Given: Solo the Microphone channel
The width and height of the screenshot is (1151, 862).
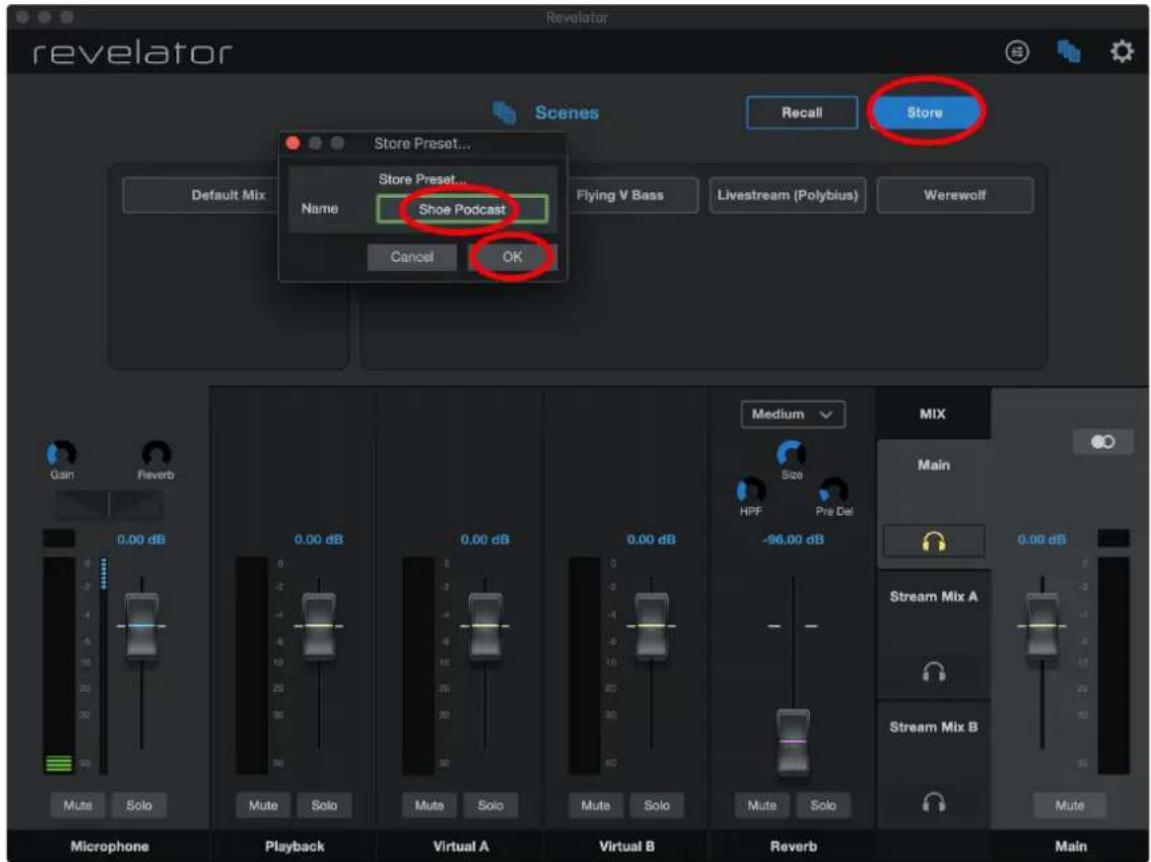Looking at the screenshot, I should tap(139, 805).
